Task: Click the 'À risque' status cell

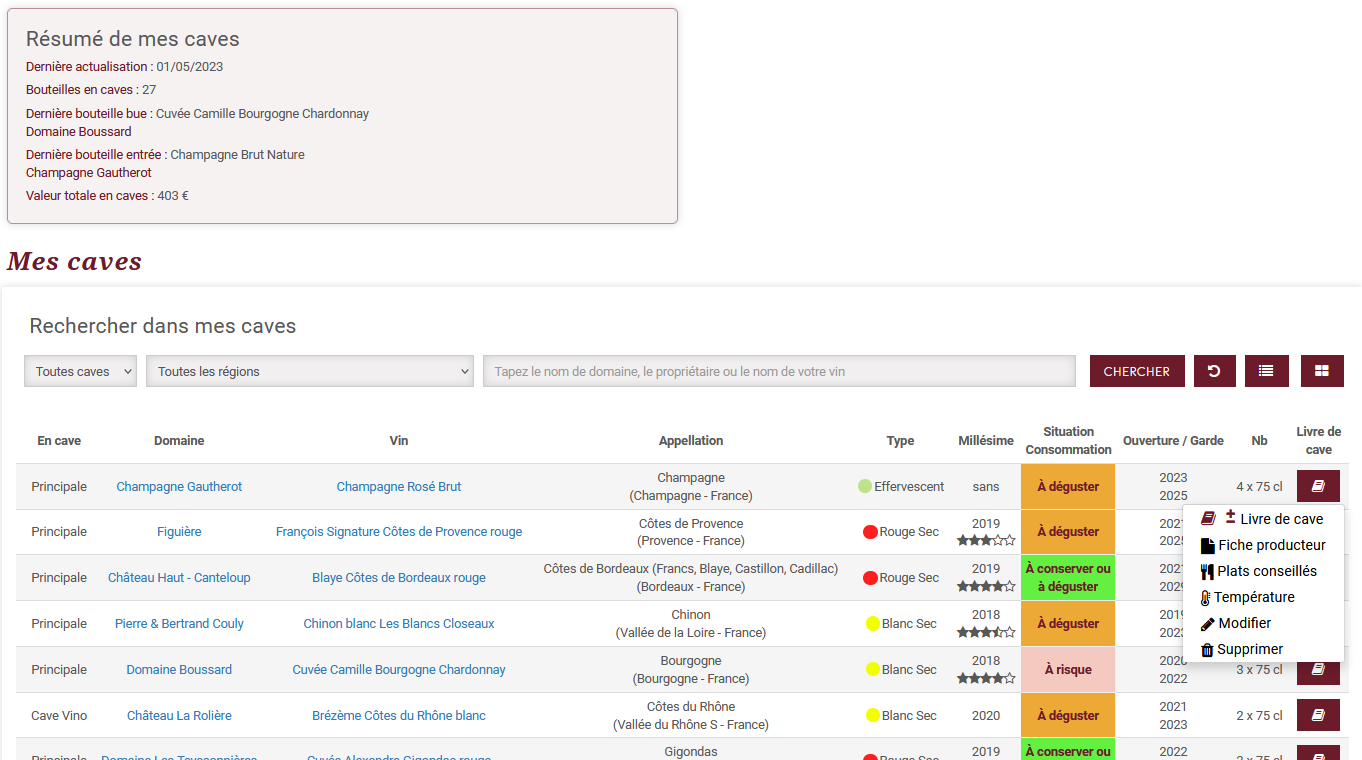Action: pyautogui.click(x=1067, y=670)
